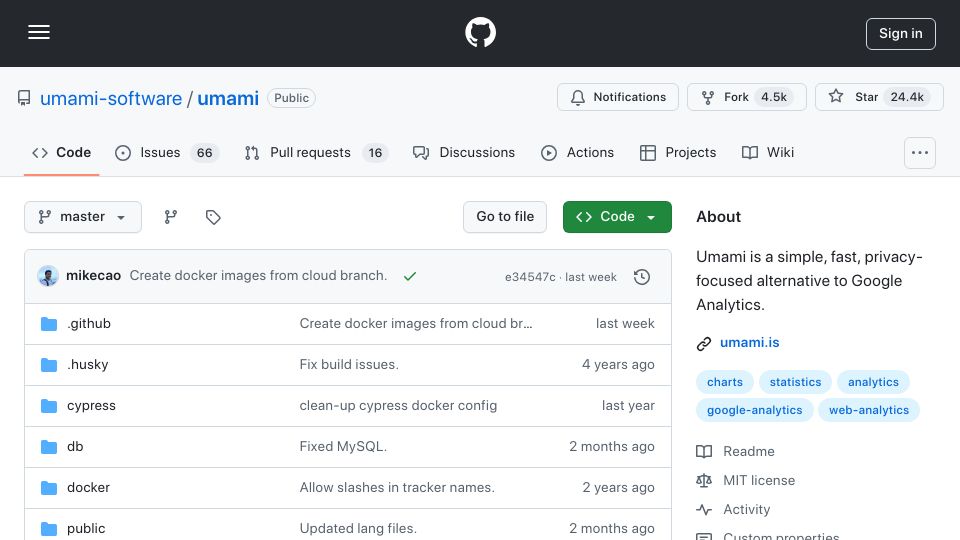Open the three-dot overflow menu
This screenshot has height=540, width=960.
920,152
